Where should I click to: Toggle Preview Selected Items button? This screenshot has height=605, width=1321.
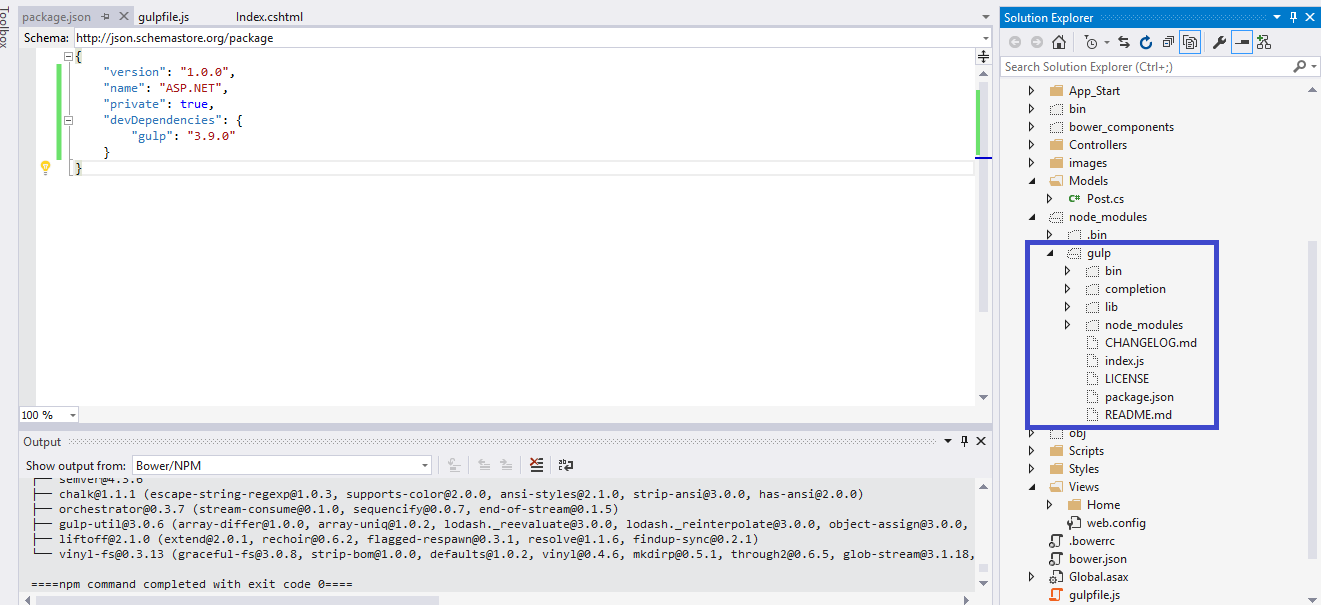point(1241,42)
